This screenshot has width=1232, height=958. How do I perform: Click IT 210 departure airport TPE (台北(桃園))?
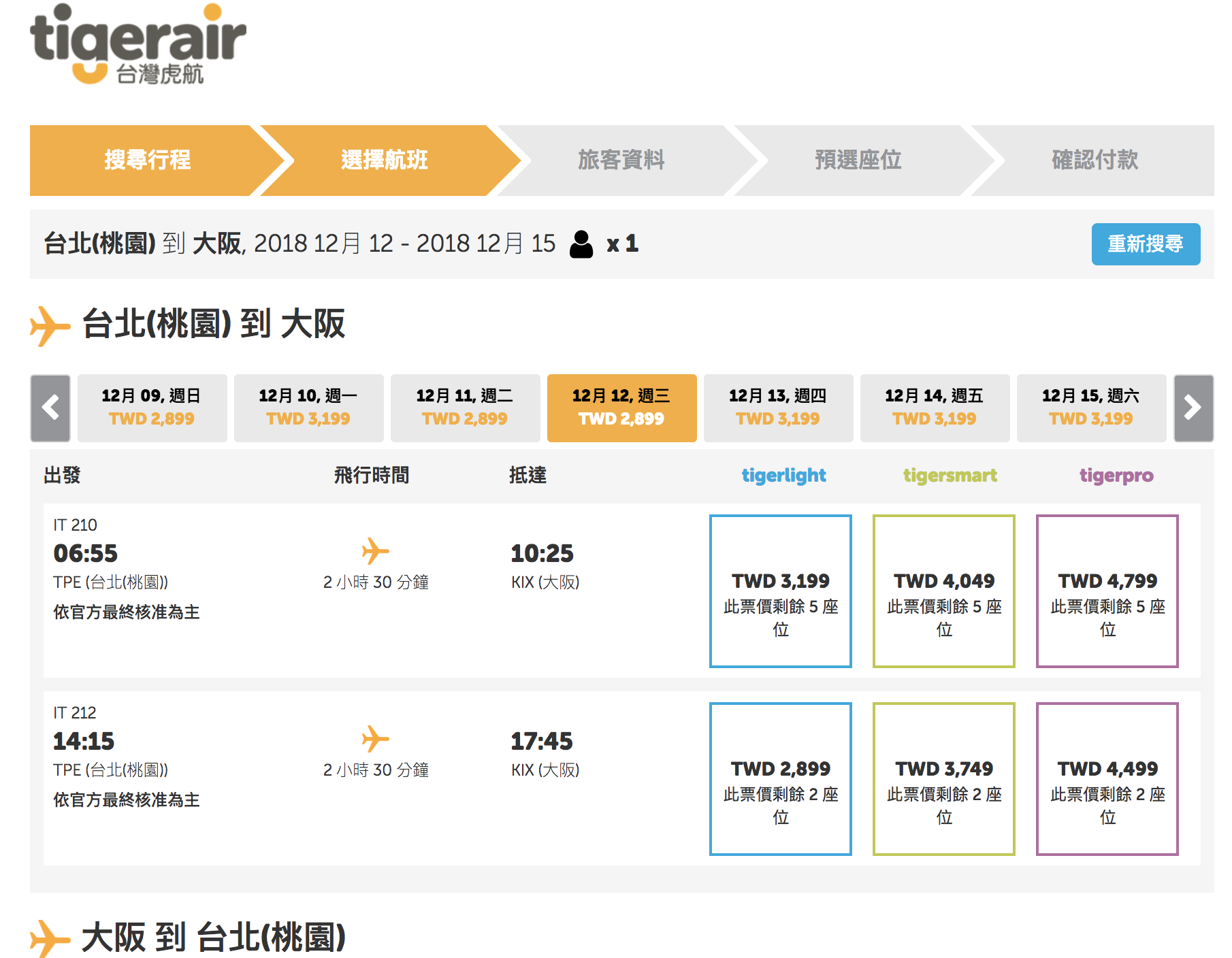[111, 582]
